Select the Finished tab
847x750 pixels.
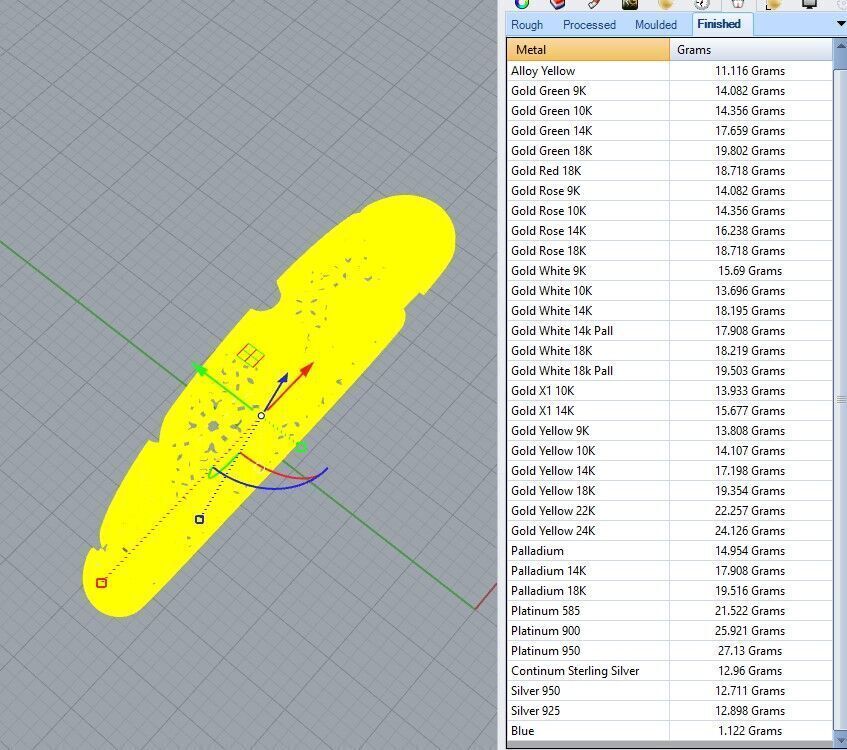tap(719, 24)
